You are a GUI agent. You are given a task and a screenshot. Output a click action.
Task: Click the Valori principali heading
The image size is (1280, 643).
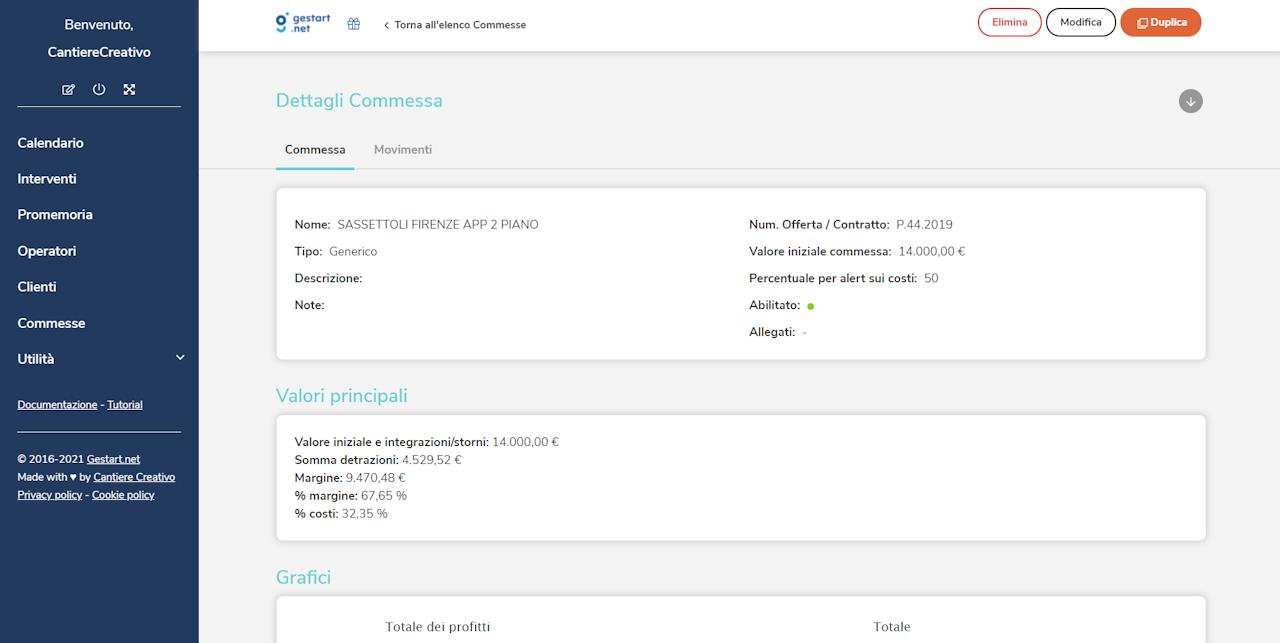[342, 396]
